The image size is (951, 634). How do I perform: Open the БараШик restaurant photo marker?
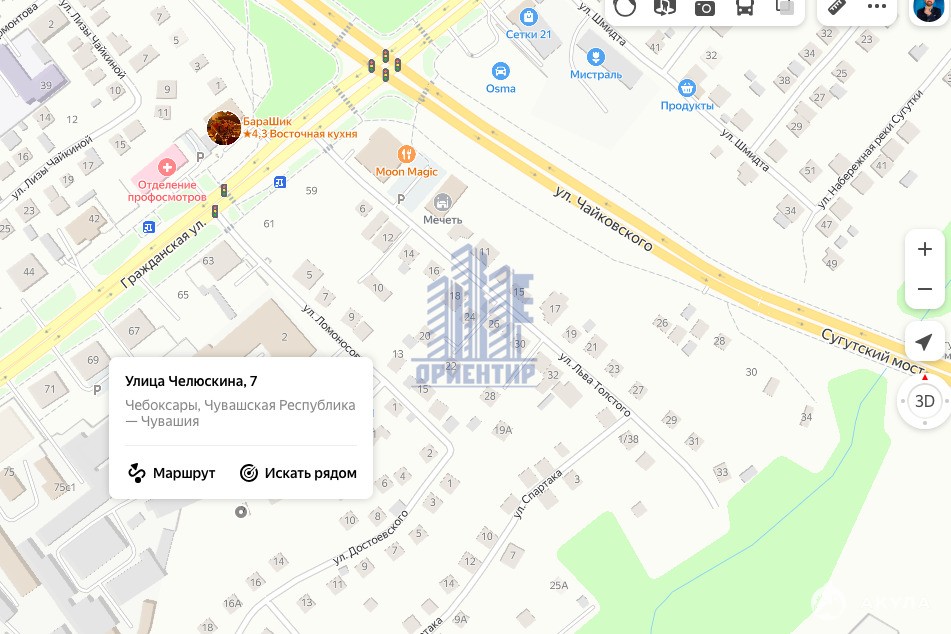pyautogui.click(x=224, y=128)
